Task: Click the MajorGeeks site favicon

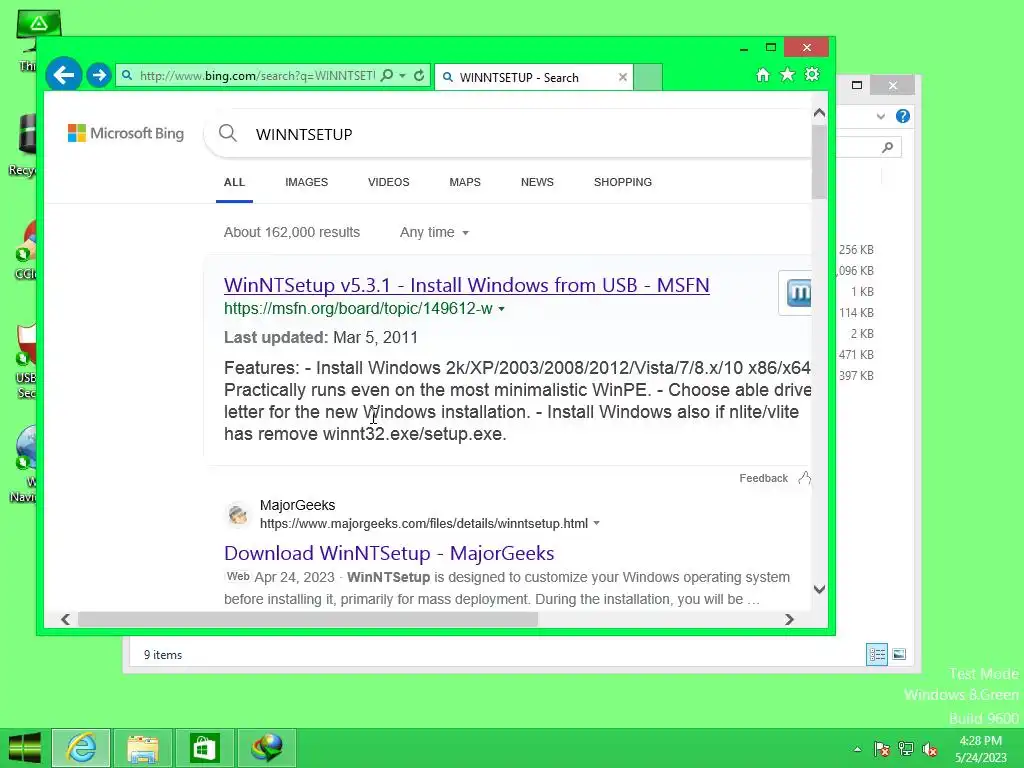Action: click(x=238, y=515)
